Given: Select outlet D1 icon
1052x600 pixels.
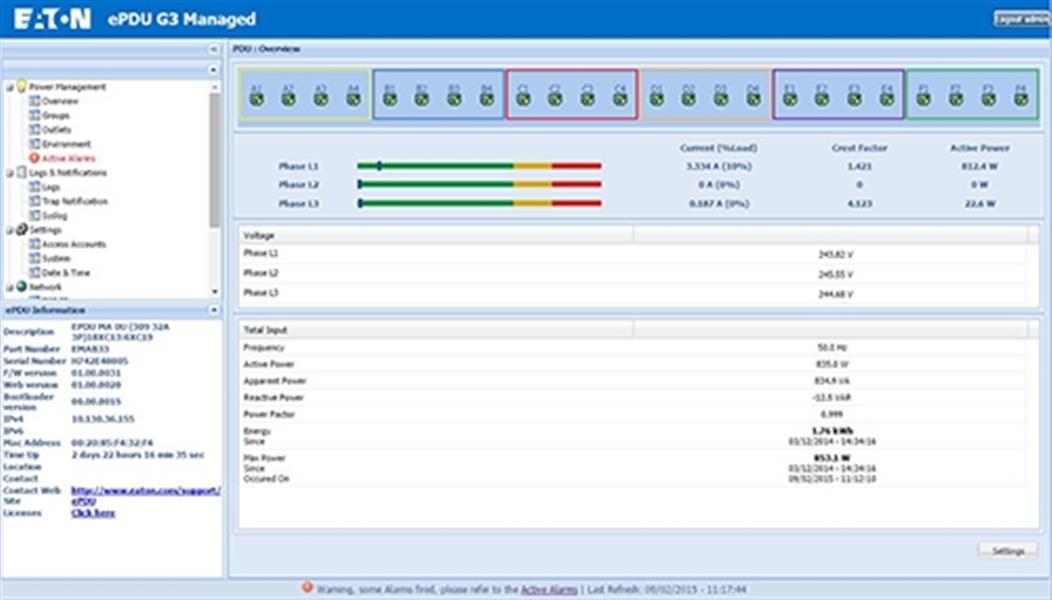Looking at the screenshot, I should click(x=657, y=99).
